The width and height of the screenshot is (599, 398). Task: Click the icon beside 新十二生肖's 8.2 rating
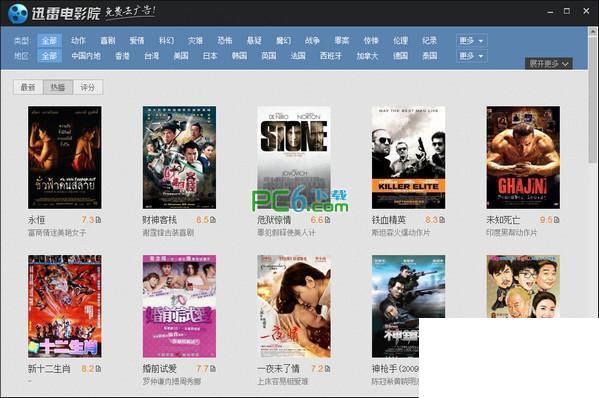(x=99, y=369)
